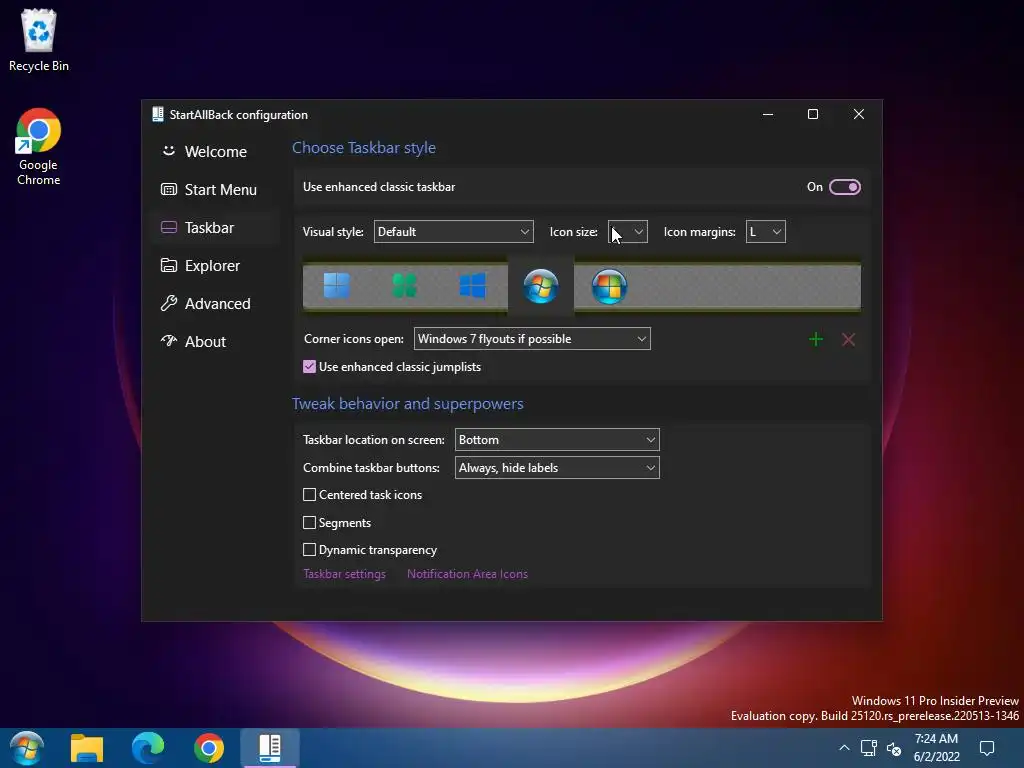Viewport: 1024px width, 768px height.
Task: Go to Start Menu settings
Action: tap(215, 189)
